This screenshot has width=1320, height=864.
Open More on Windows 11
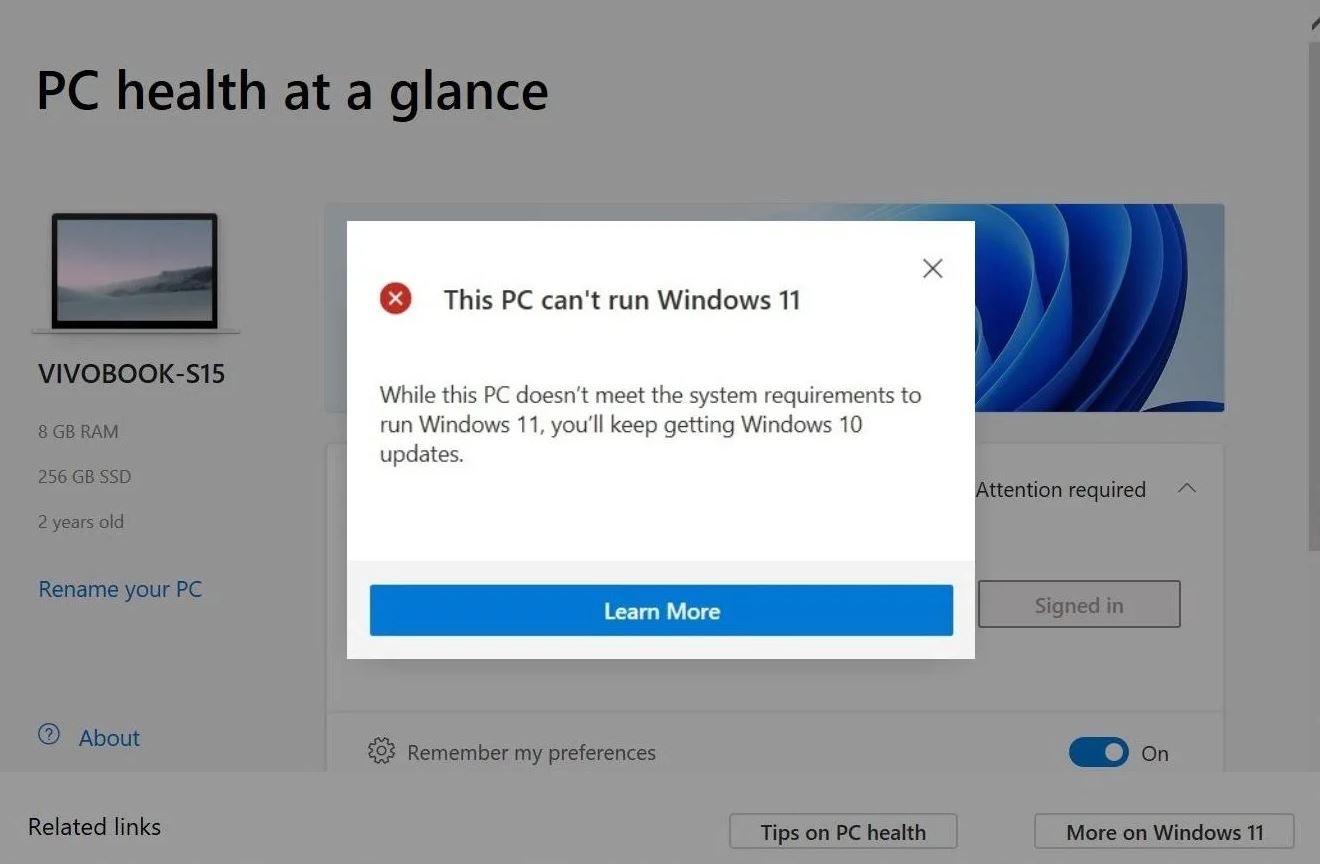pyautogui.click(x=1164, y=832)
